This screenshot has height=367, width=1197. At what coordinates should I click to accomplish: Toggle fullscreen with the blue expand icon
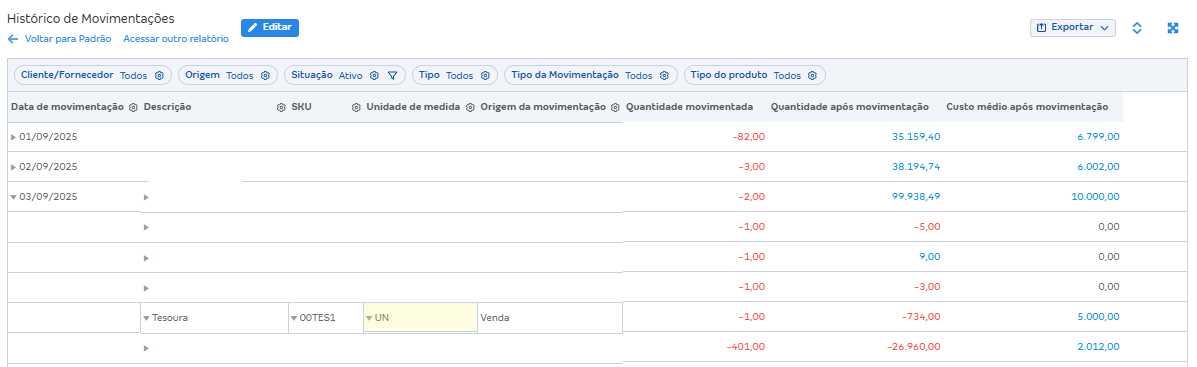(x=1173, y=28)
